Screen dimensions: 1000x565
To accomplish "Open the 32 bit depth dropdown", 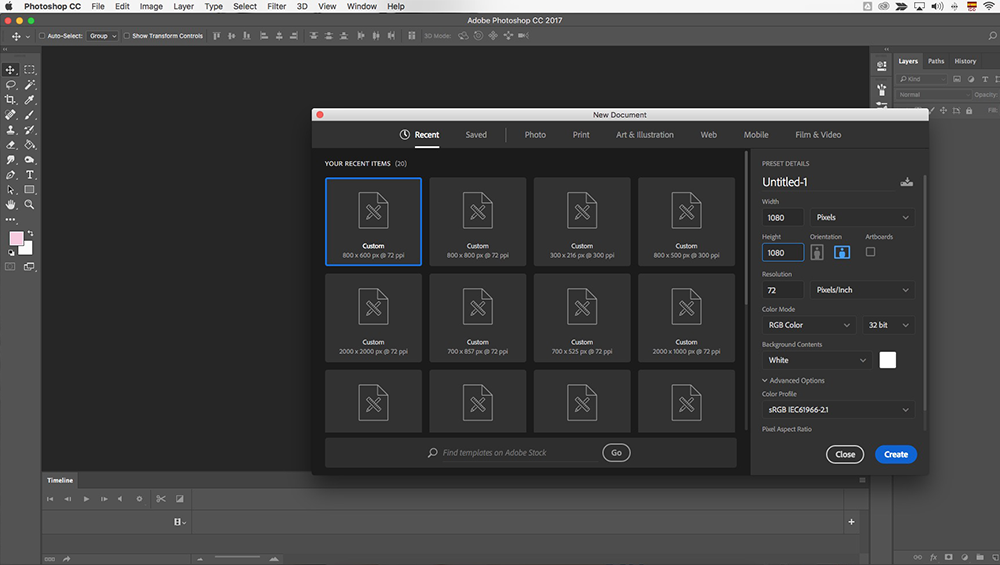I will coord(888,325).
